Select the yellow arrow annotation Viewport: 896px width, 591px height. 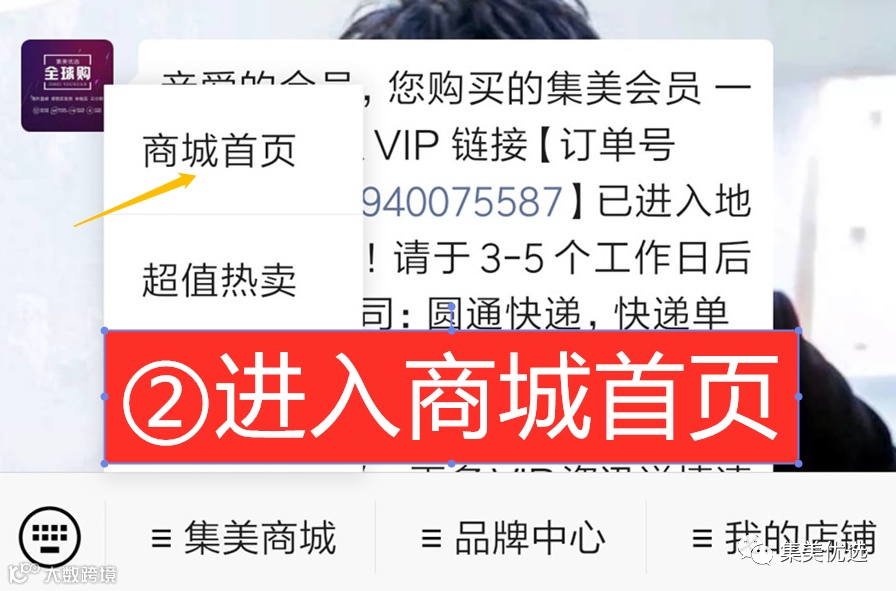coord(135,199)
